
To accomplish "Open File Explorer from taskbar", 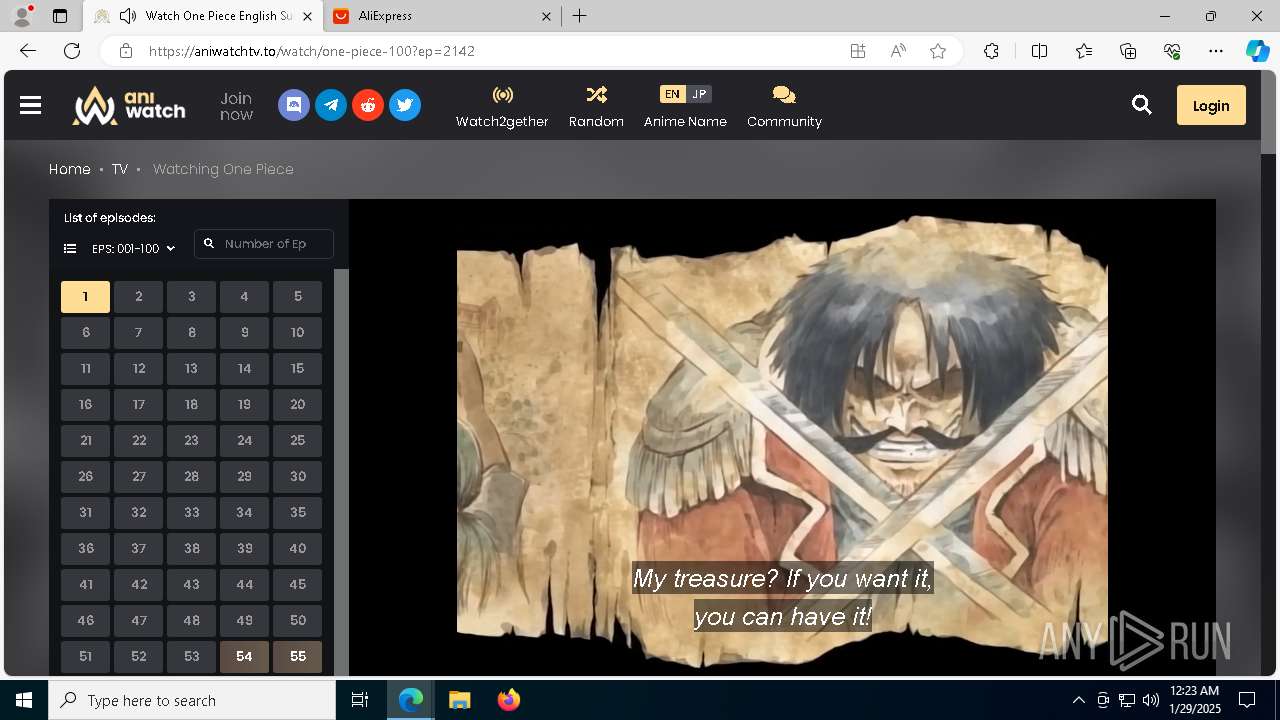I will [x=459, y=700].
